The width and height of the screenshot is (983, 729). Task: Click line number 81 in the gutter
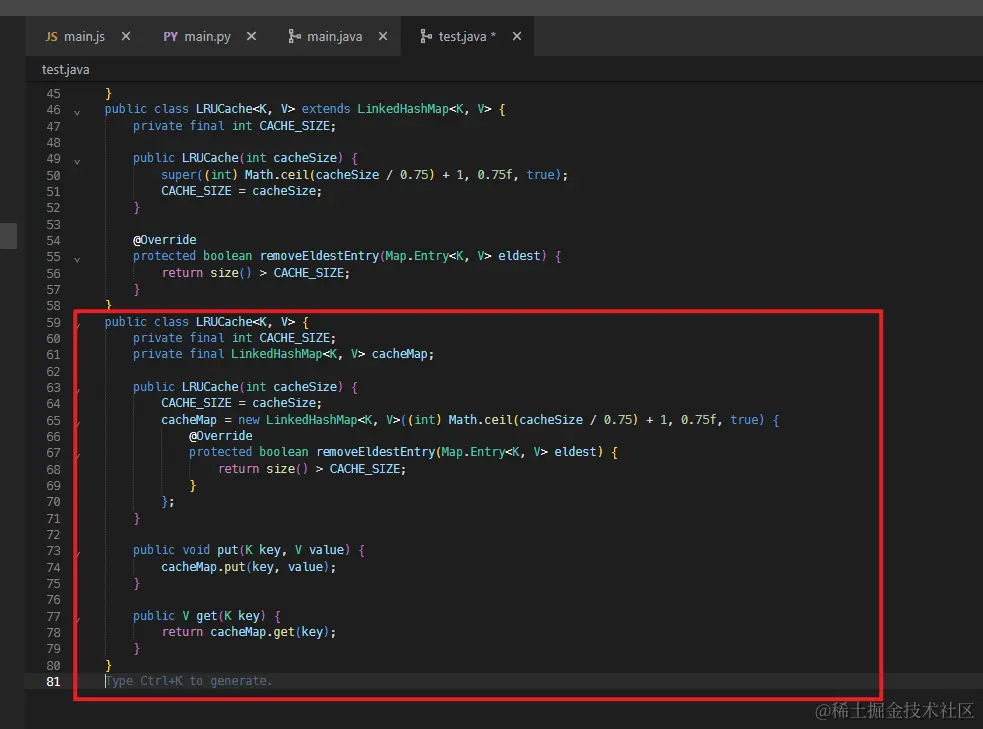pos(53,681)
